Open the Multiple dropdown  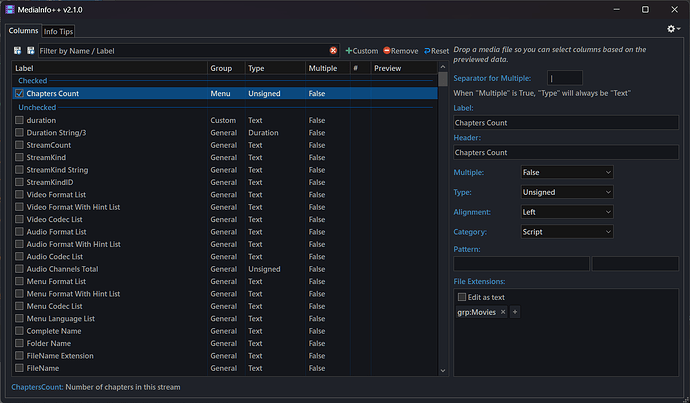tap(566, 172)
